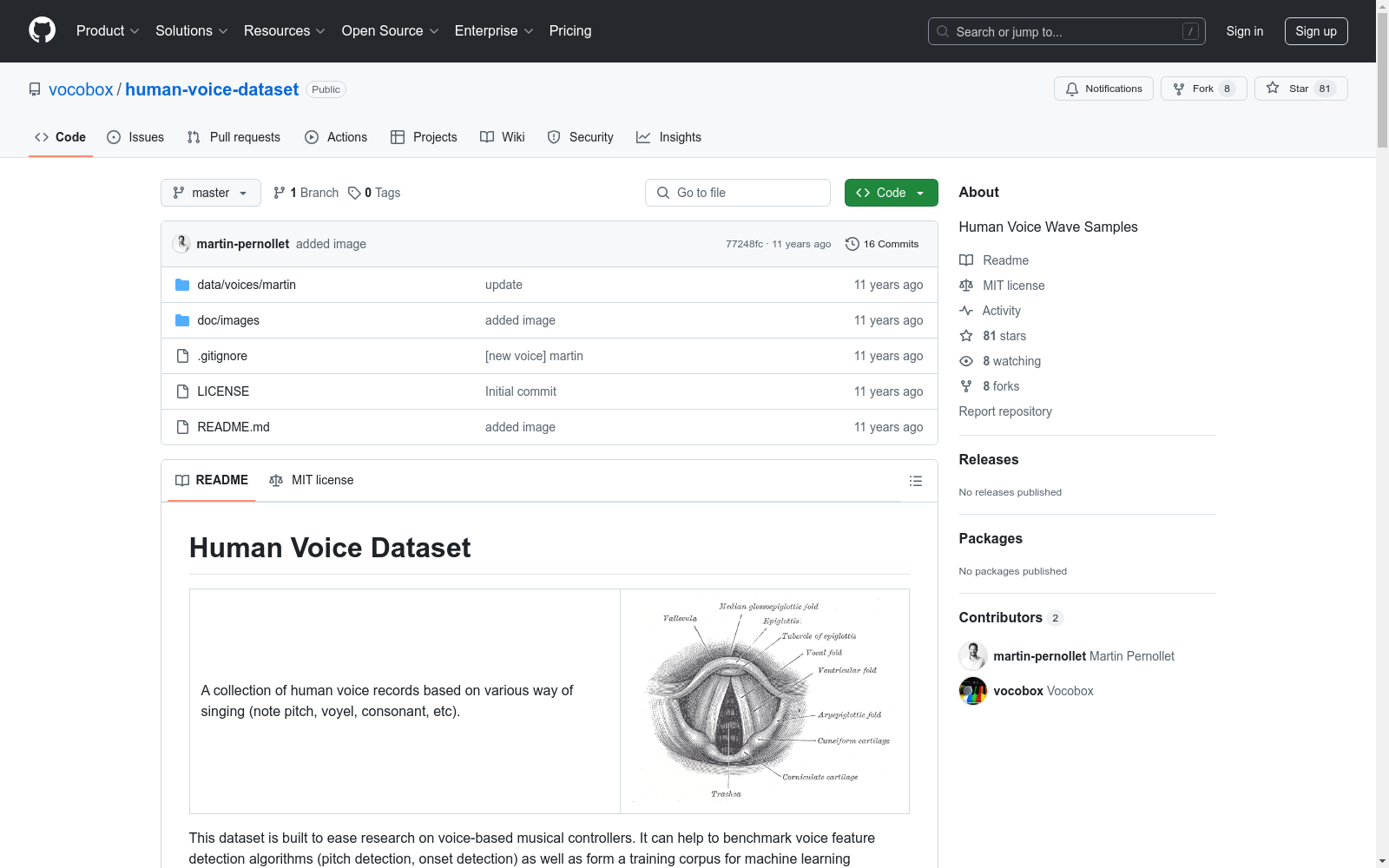View the 8 watching link

pos(1000,361)
